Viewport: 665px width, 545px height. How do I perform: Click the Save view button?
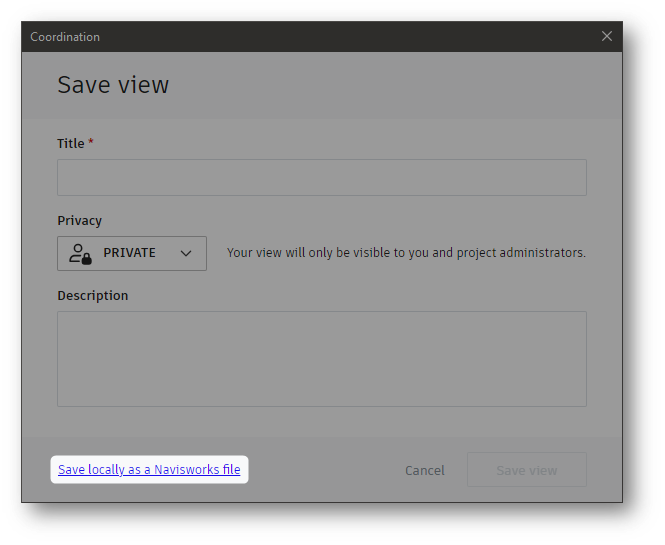pos(527,470)
